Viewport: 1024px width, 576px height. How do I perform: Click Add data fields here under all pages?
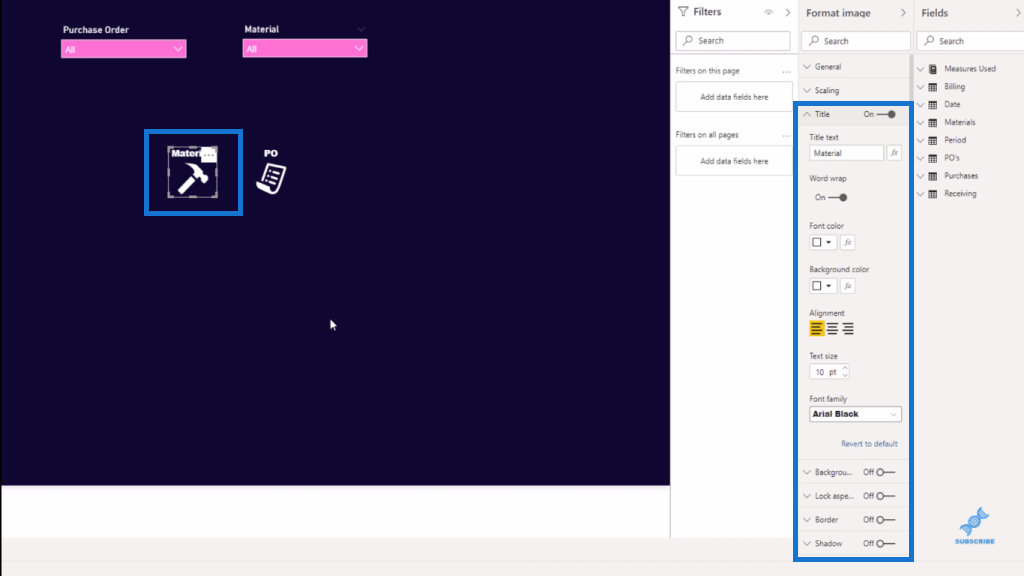click(734, 161)
